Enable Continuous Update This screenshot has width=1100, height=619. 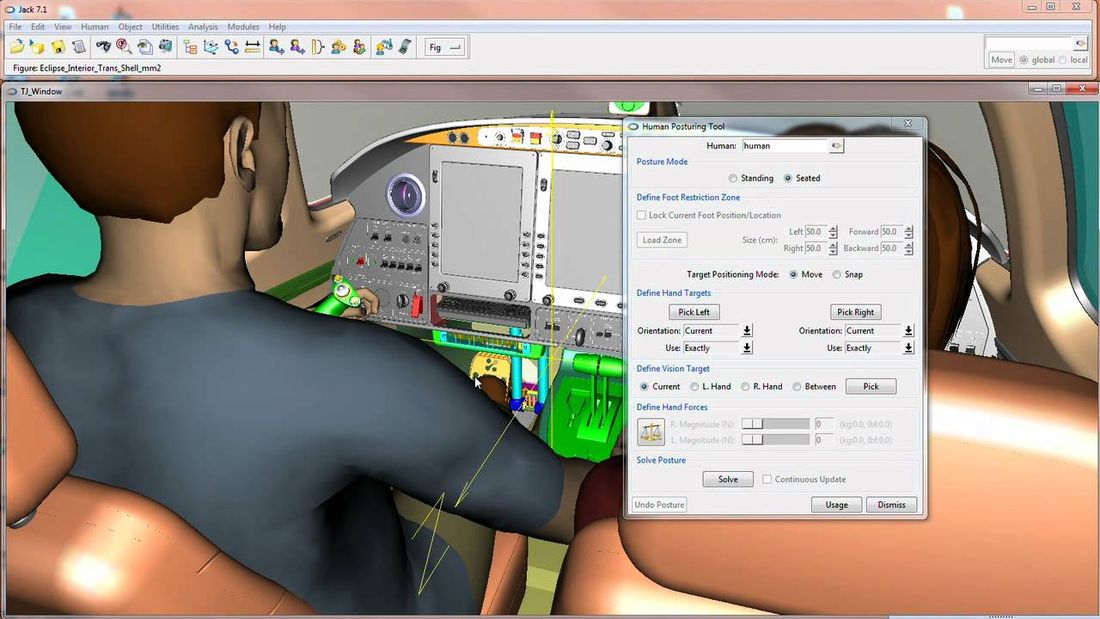[767, 478]
